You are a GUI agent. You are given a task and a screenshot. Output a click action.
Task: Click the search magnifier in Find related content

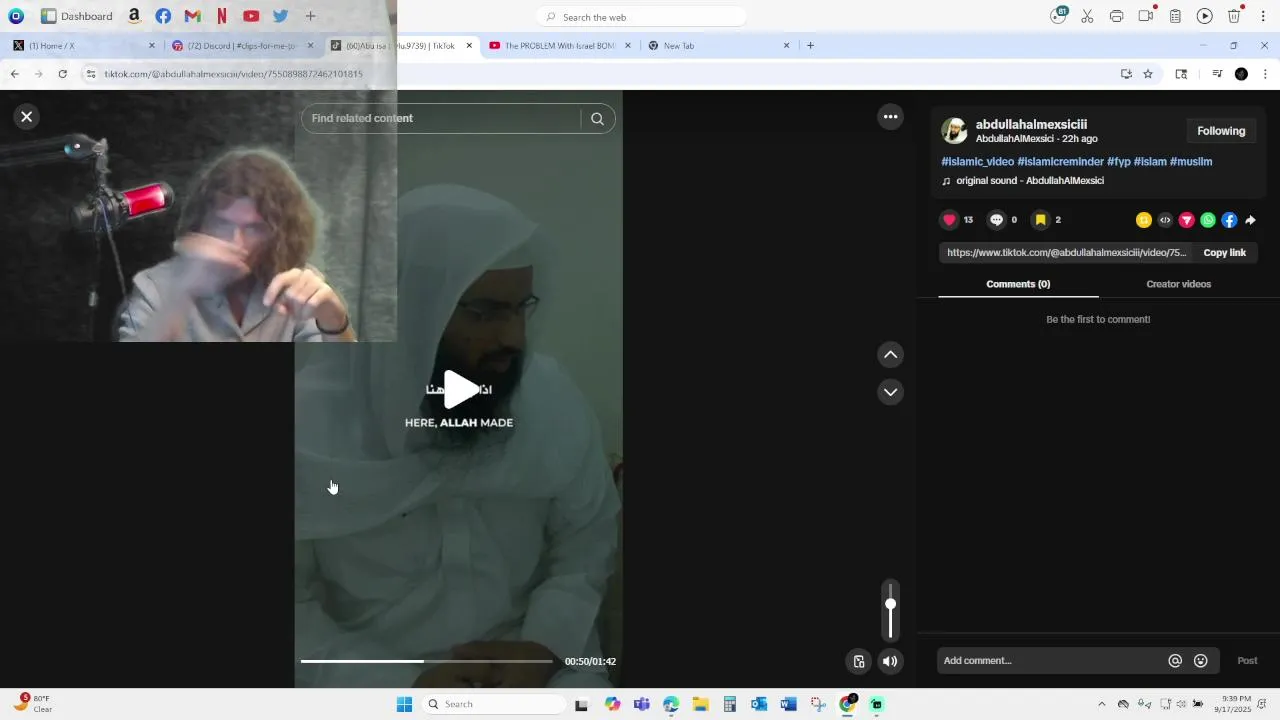(x=597, y=119)
